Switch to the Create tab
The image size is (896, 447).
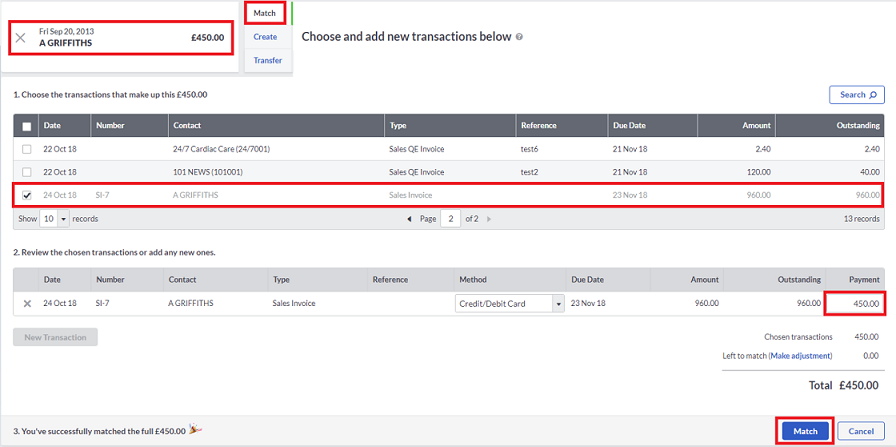click(x=265, y=37)
